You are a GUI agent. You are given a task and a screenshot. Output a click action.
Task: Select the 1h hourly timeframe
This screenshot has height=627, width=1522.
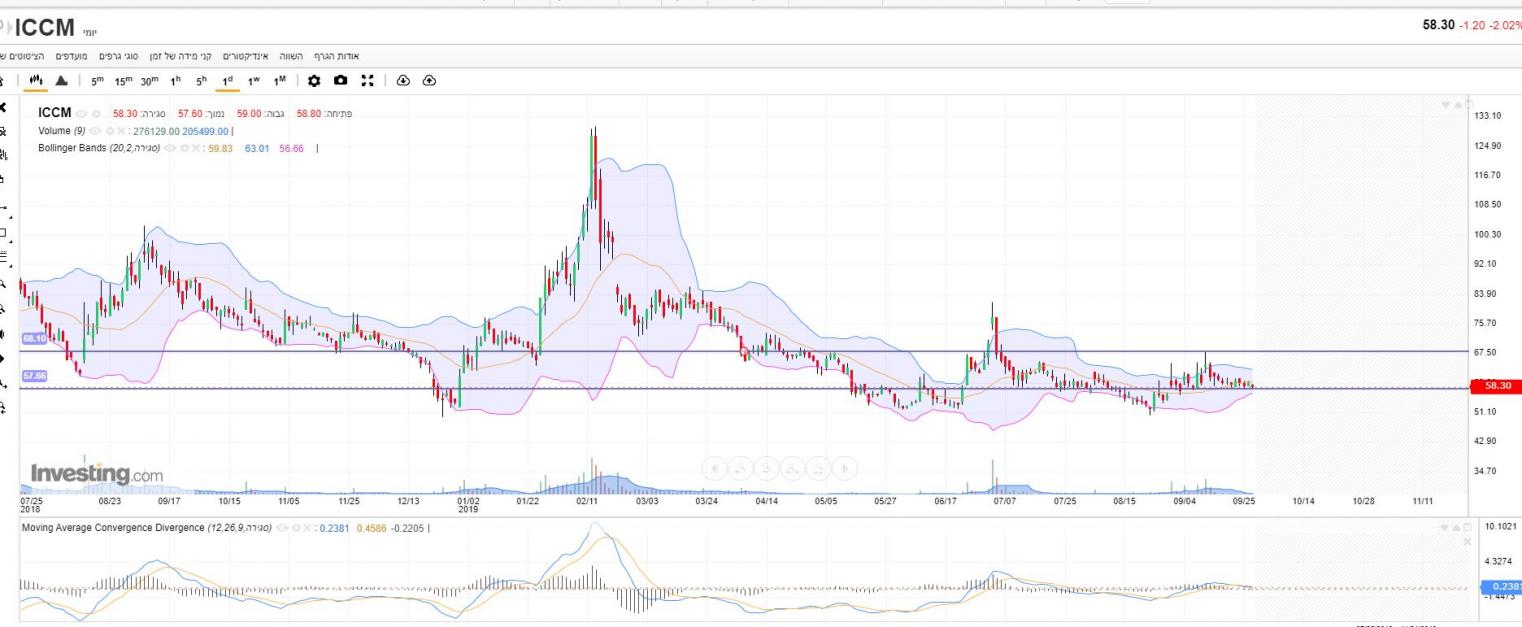[175, 81]
